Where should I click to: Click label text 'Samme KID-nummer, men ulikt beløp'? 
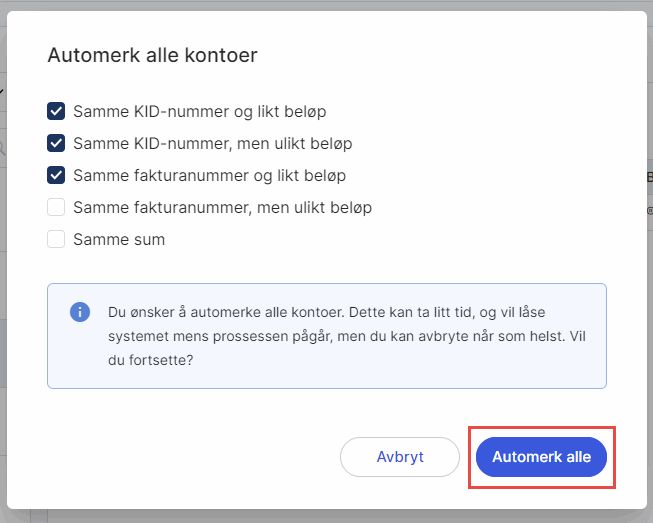coord(212,143)
